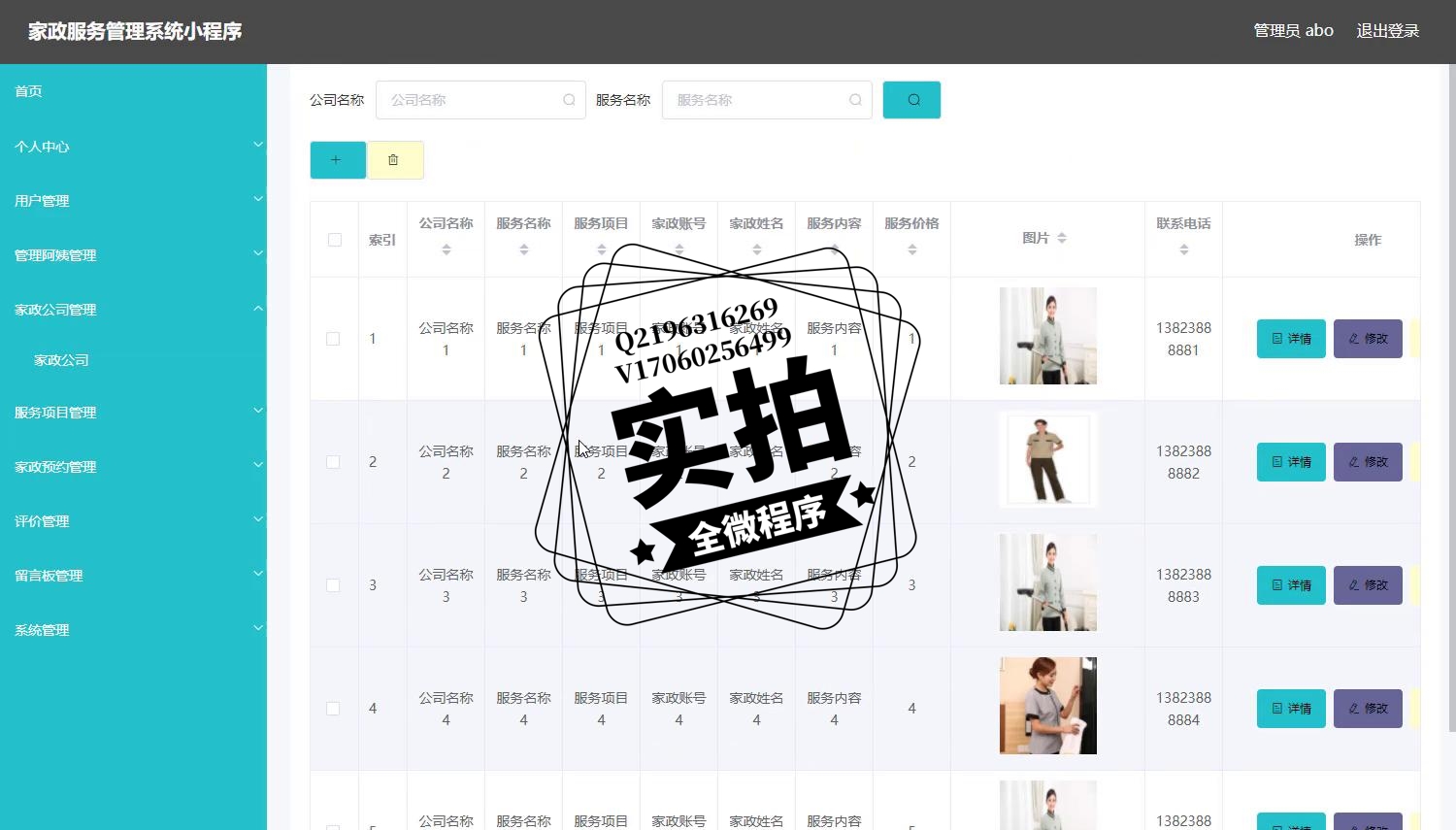
Task: Open row 3 cleaner image thumbnail
Action: click(x=1048, y=582)
